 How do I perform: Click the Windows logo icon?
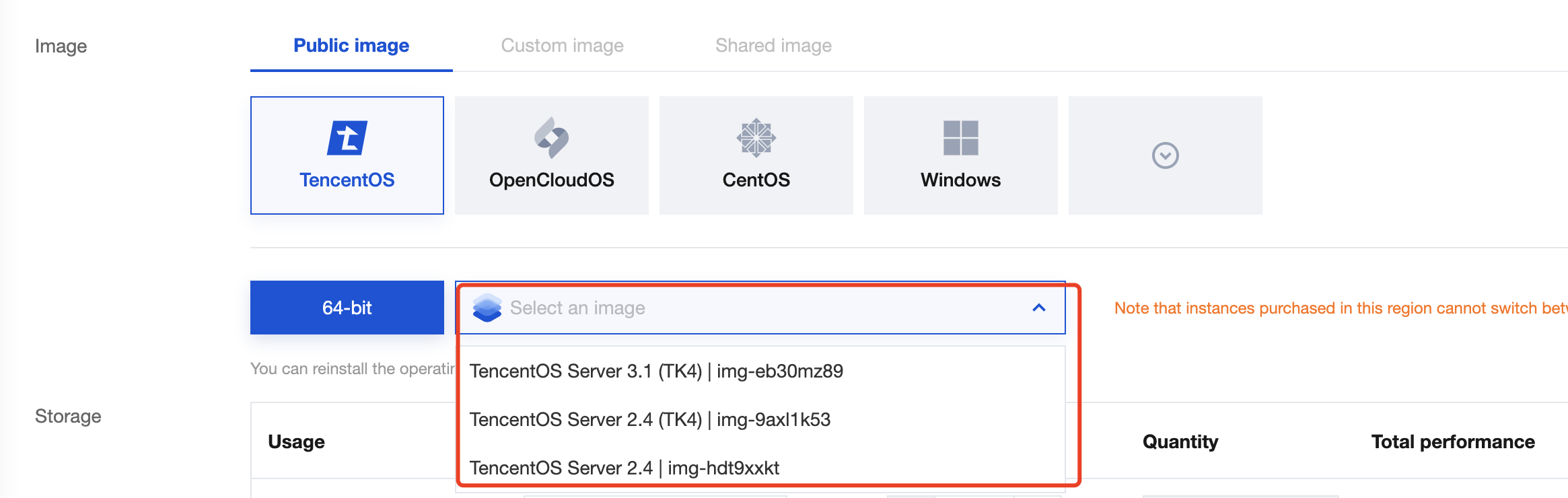pos(960,138)
